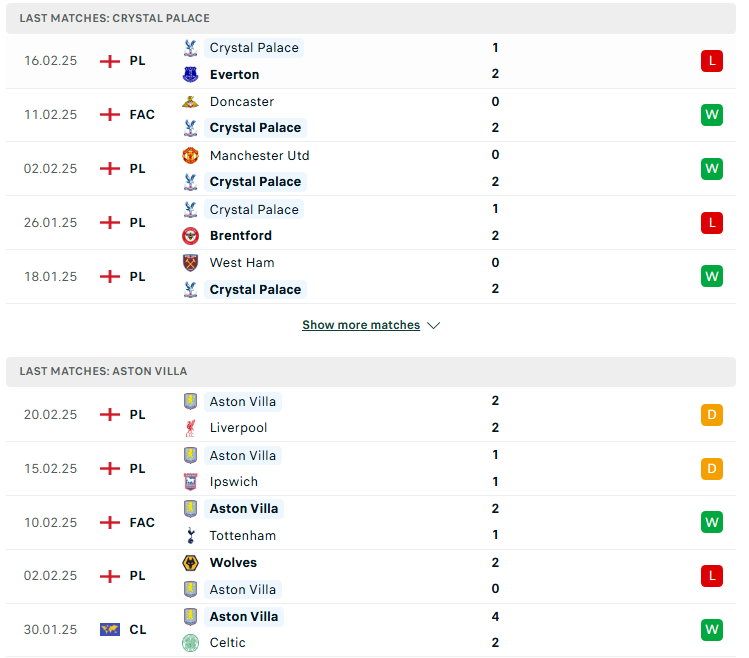The image size is (749, 658).
Task: Open the Last Matches: Crystal Palace header
Action: pyautogui.click(x=371, y=18)
